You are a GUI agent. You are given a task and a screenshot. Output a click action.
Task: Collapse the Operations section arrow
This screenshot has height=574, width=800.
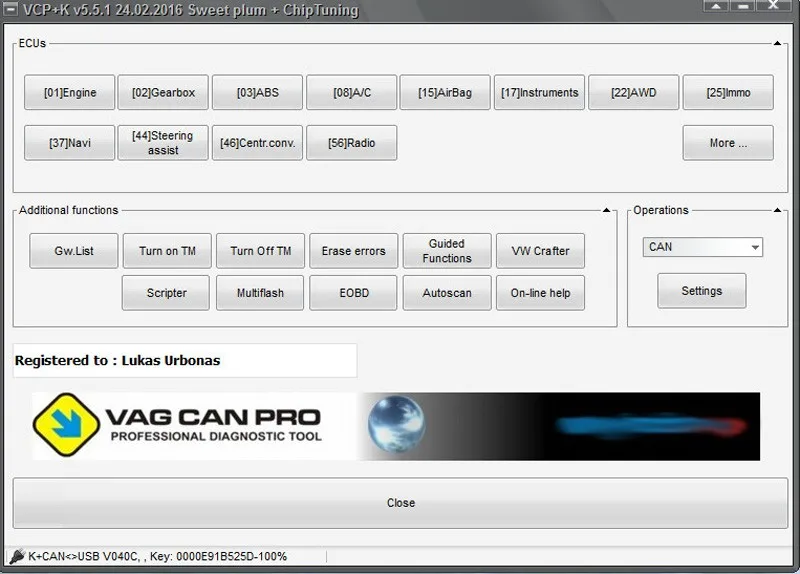[777, 210]
